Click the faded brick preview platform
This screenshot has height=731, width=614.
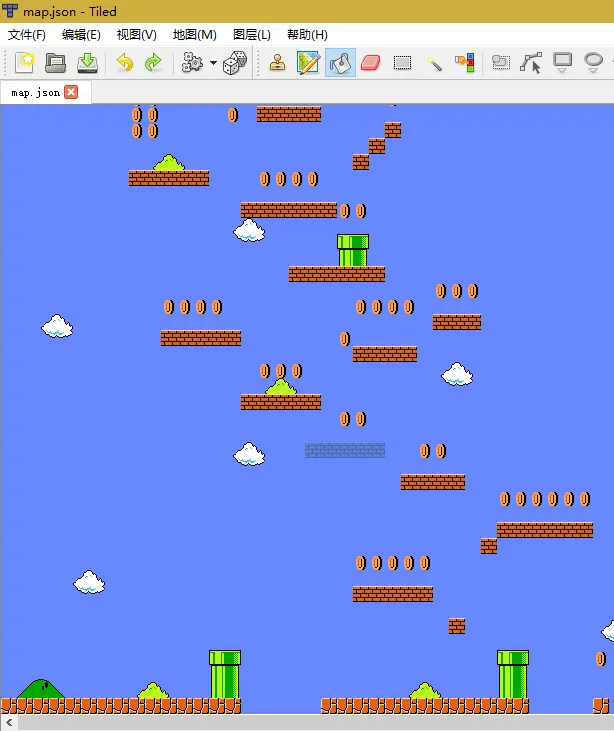(x=345, y=450)
